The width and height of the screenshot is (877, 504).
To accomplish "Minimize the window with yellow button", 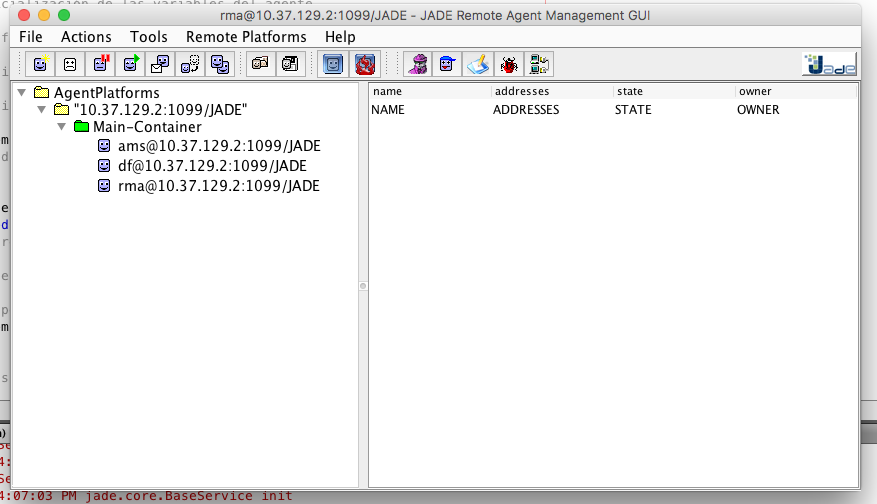I will point(44,15).
